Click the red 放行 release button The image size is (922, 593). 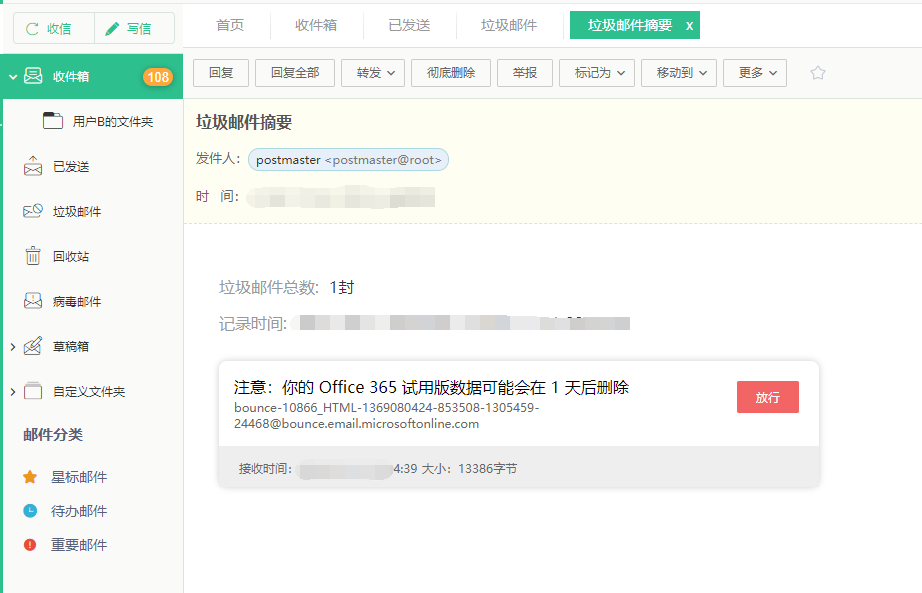tap(767, 397)
